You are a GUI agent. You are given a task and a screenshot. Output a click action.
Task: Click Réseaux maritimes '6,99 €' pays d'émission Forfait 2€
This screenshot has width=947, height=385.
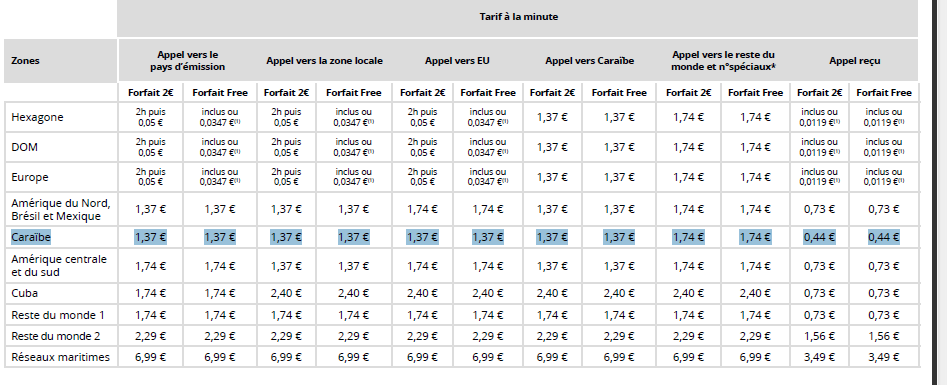pyautogui.click(x=150, y=357)
